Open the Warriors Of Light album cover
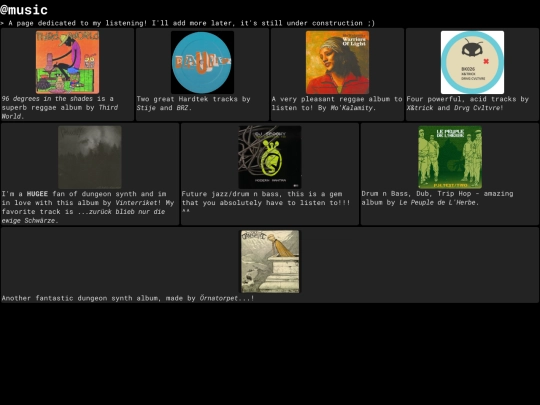Viewport: 540px width, 405px height. pos(338,62)
